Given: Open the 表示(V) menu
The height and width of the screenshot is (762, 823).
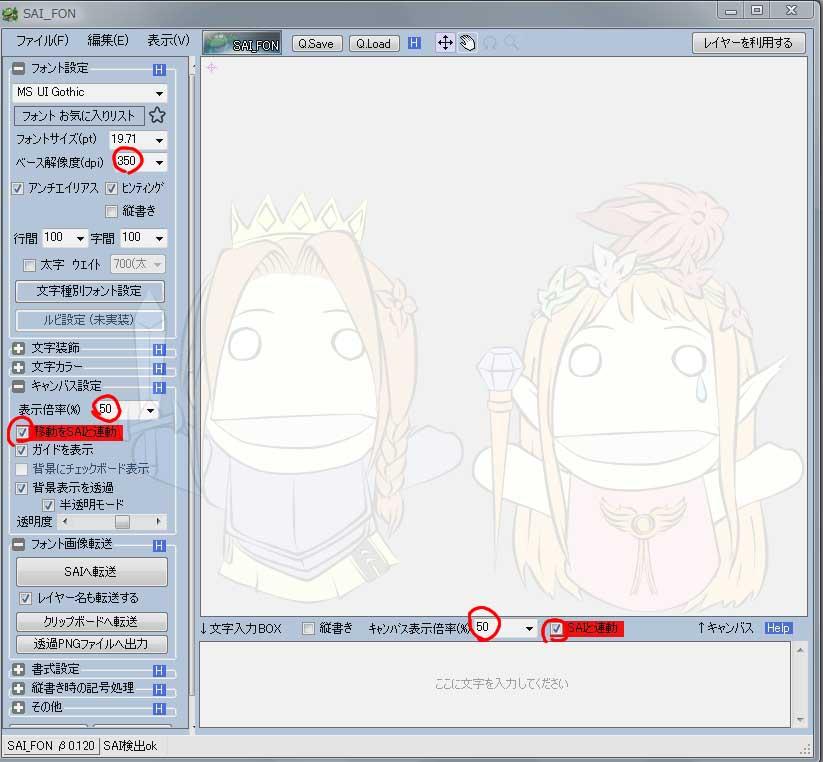Looking at the screenshot, I should tap(168, 40).
